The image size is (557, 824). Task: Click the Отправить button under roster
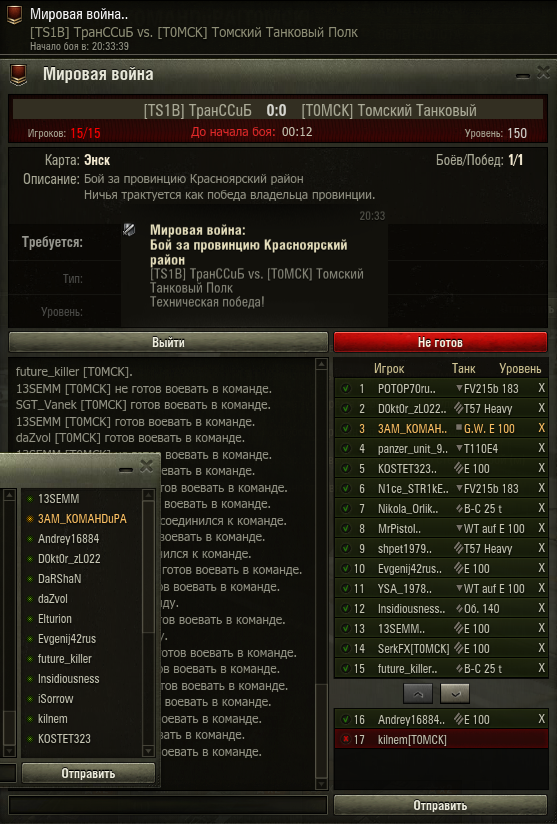pyautogui.click(x=440, y=805)
